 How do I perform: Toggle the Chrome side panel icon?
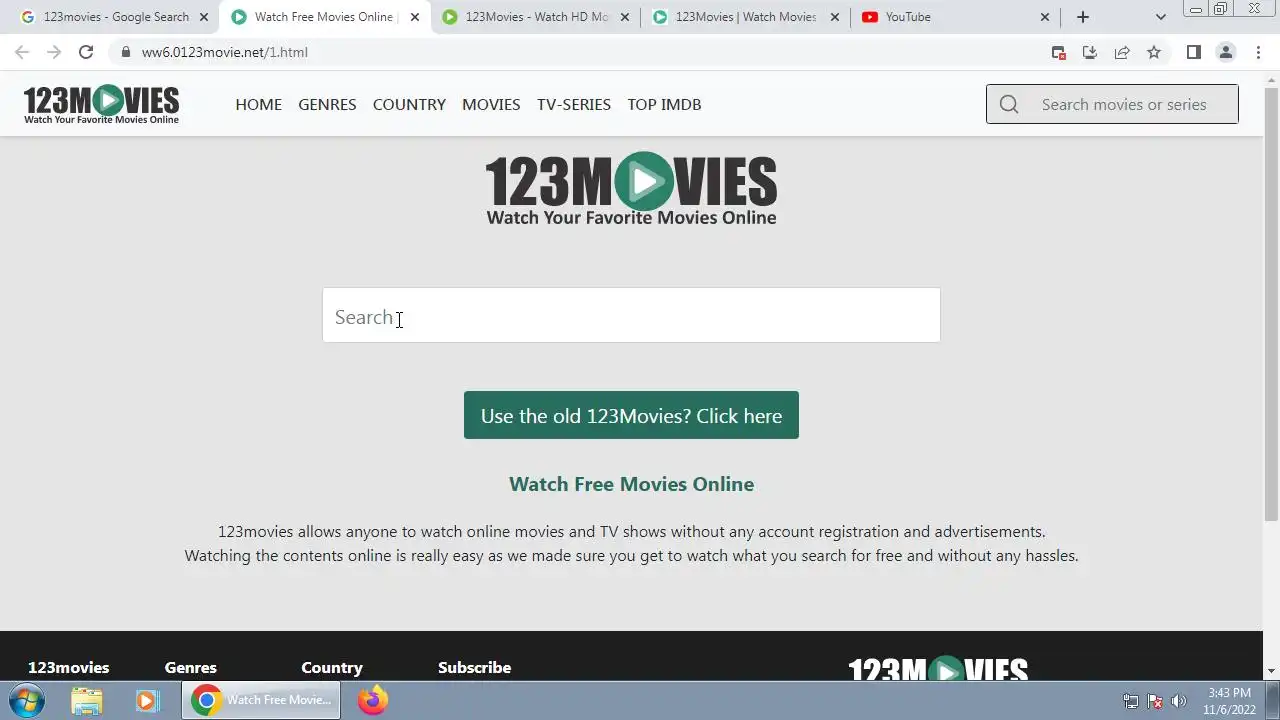[x=1194, y=52]
